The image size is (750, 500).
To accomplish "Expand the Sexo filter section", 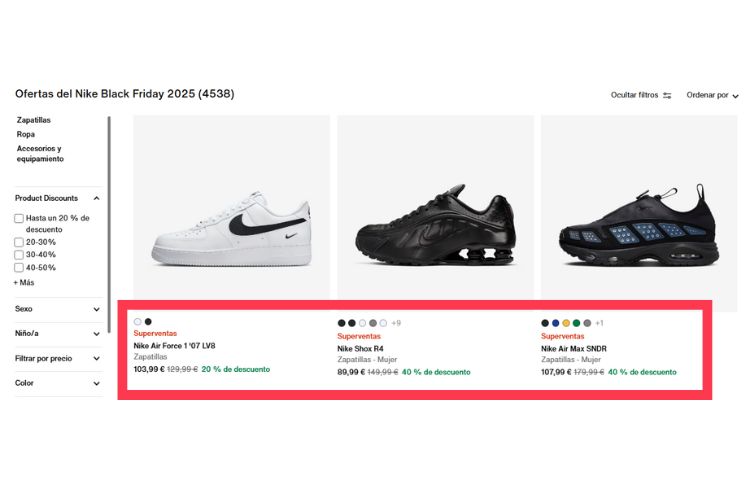I will coord(96,309).
